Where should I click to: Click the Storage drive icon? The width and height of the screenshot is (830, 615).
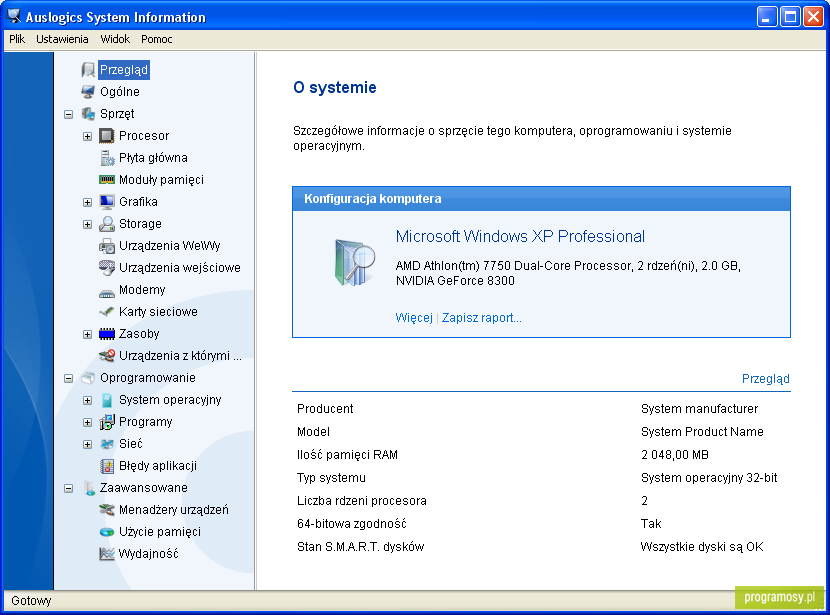point(107,224)
